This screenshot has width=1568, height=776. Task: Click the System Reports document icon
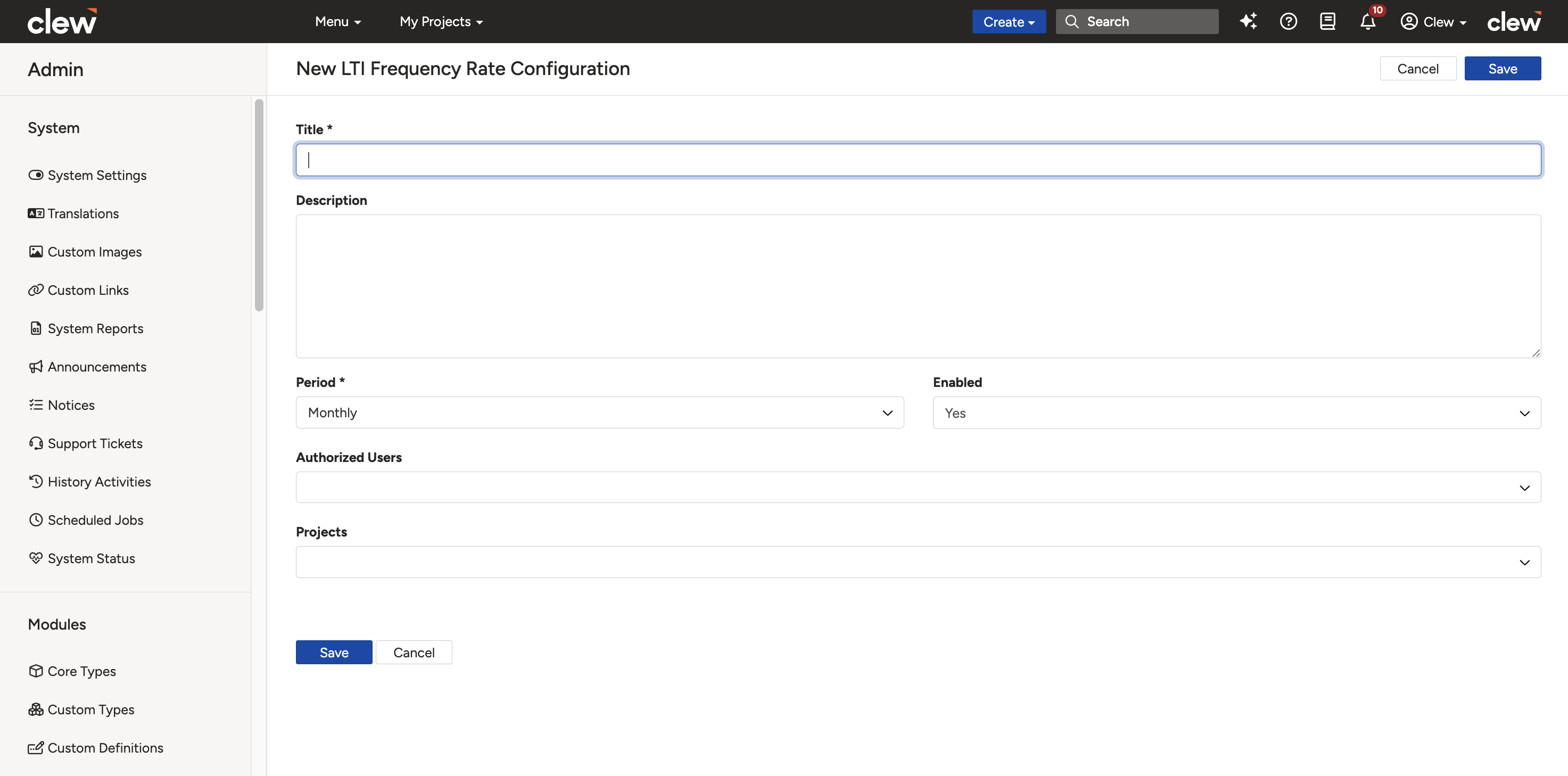click(36, 329)
